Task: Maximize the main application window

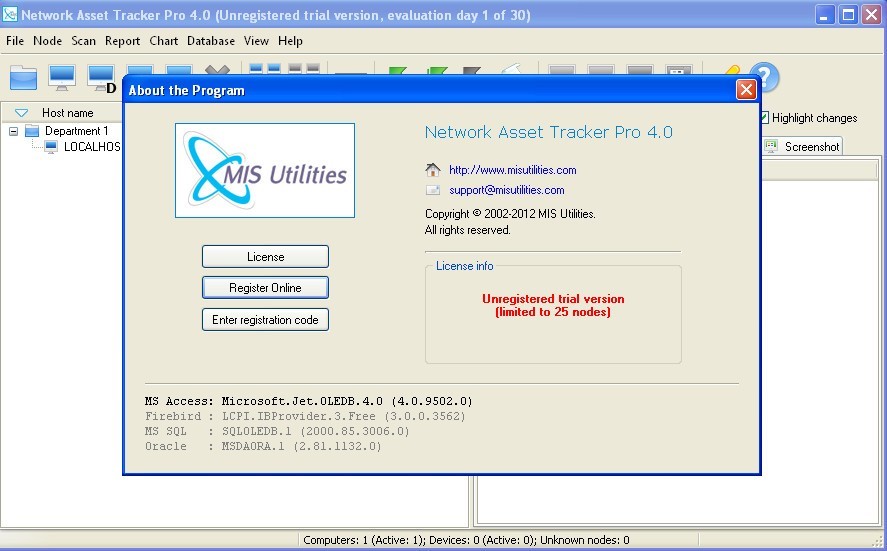Action: [x=849, y=15]
